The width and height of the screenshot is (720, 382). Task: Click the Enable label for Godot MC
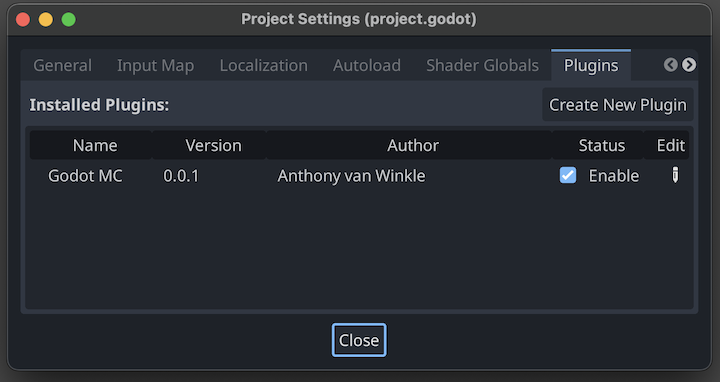pyautogui.click(x=614, y=176)
